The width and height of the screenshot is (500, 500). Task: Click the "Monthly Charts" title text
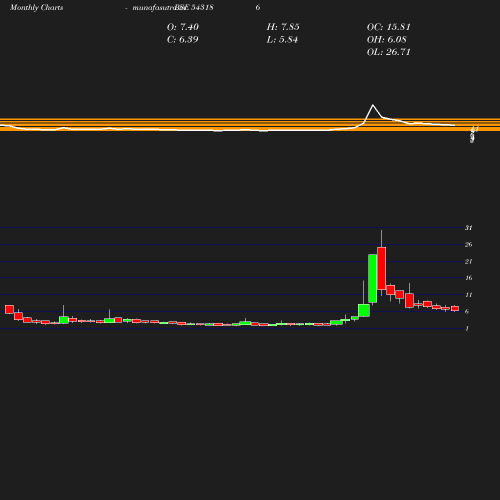(x=36, y=8)
